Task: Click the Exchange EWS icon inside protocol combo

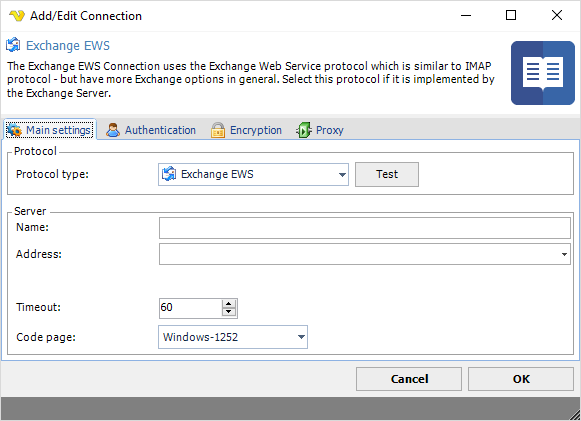Action: 169,174
